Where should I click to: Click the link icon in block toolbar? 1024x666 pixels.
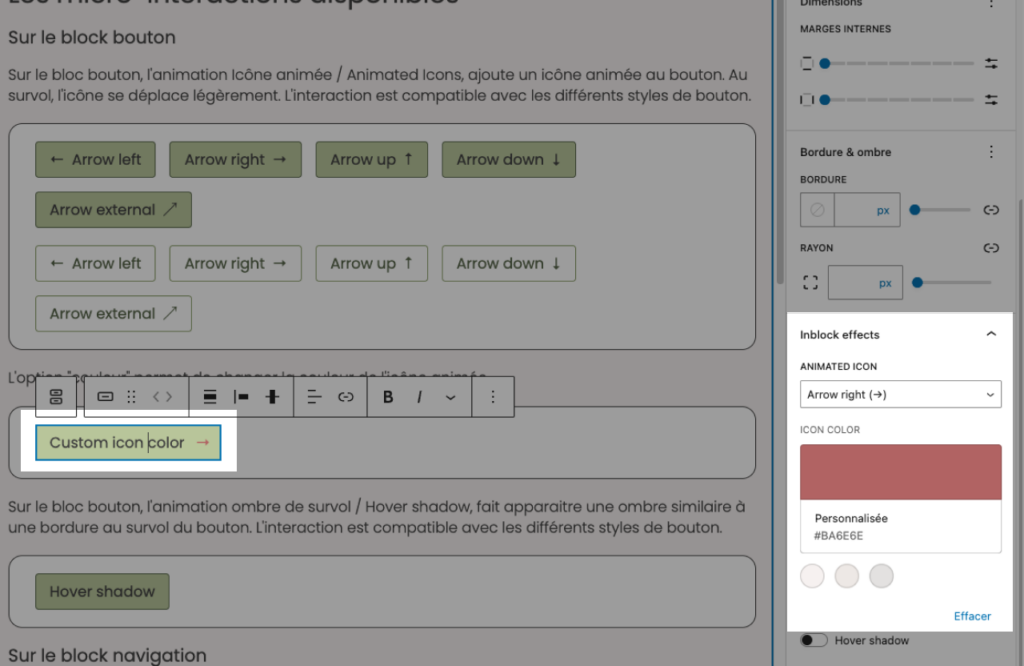346,397
